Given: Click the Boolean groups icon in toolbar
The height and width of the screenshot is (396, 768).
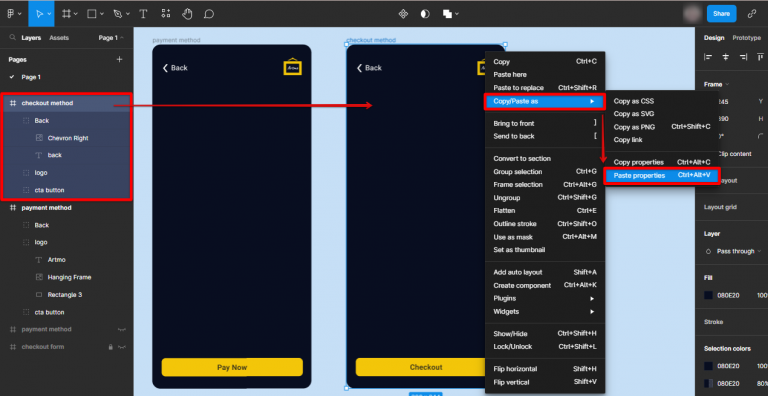Looking at the screenshot, I should point(447,14).
